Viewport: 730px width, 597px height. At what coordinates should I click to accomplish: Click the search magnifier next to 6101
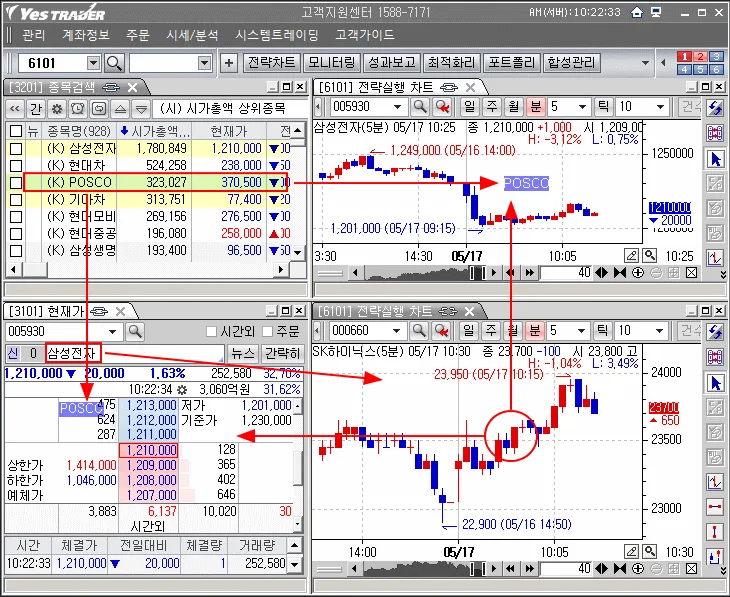[115, 63]
